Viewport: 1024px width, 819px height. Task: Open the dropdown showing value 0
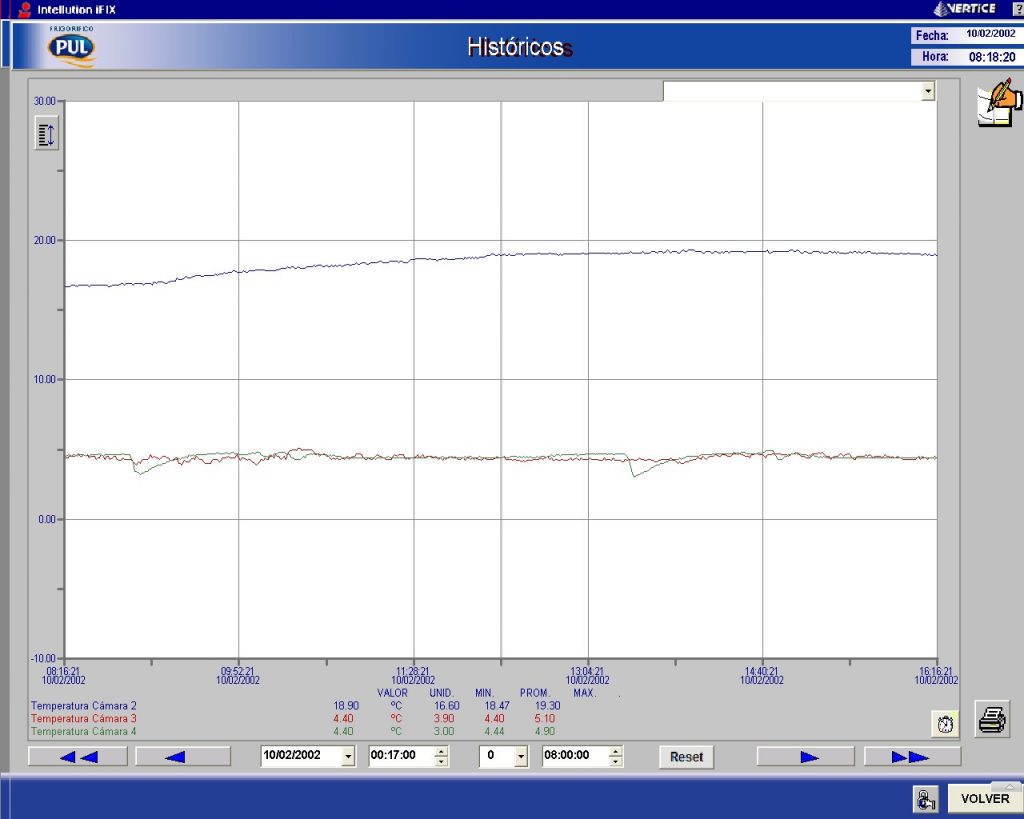coord(520,757)
